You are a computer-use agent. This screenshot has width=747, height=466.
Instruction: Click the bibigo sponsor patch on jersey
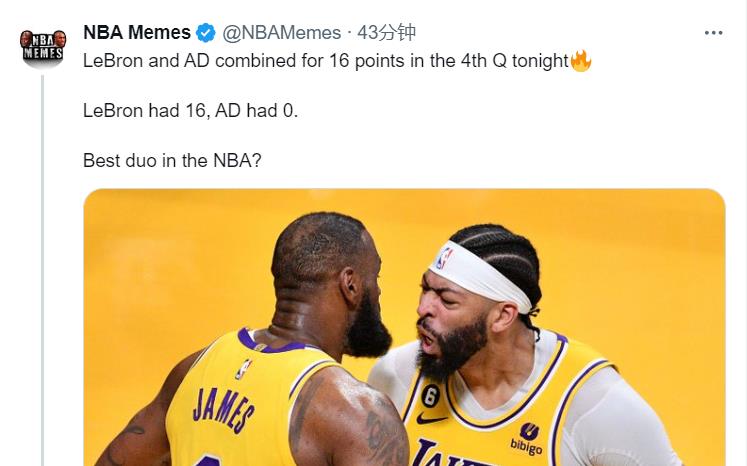click(526, 438)
